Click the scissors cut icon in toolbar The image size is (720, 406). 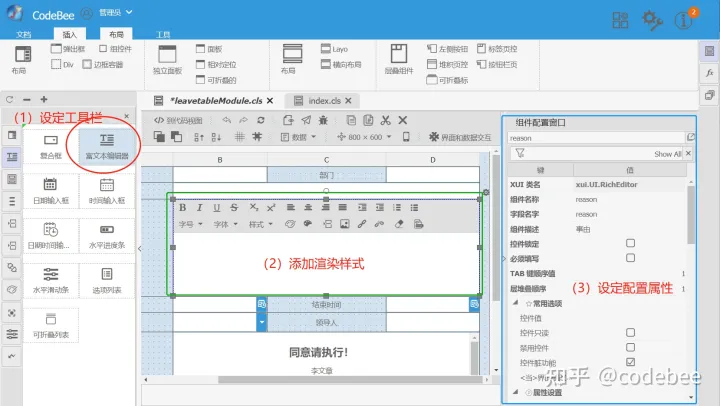[x=386, y=120]
